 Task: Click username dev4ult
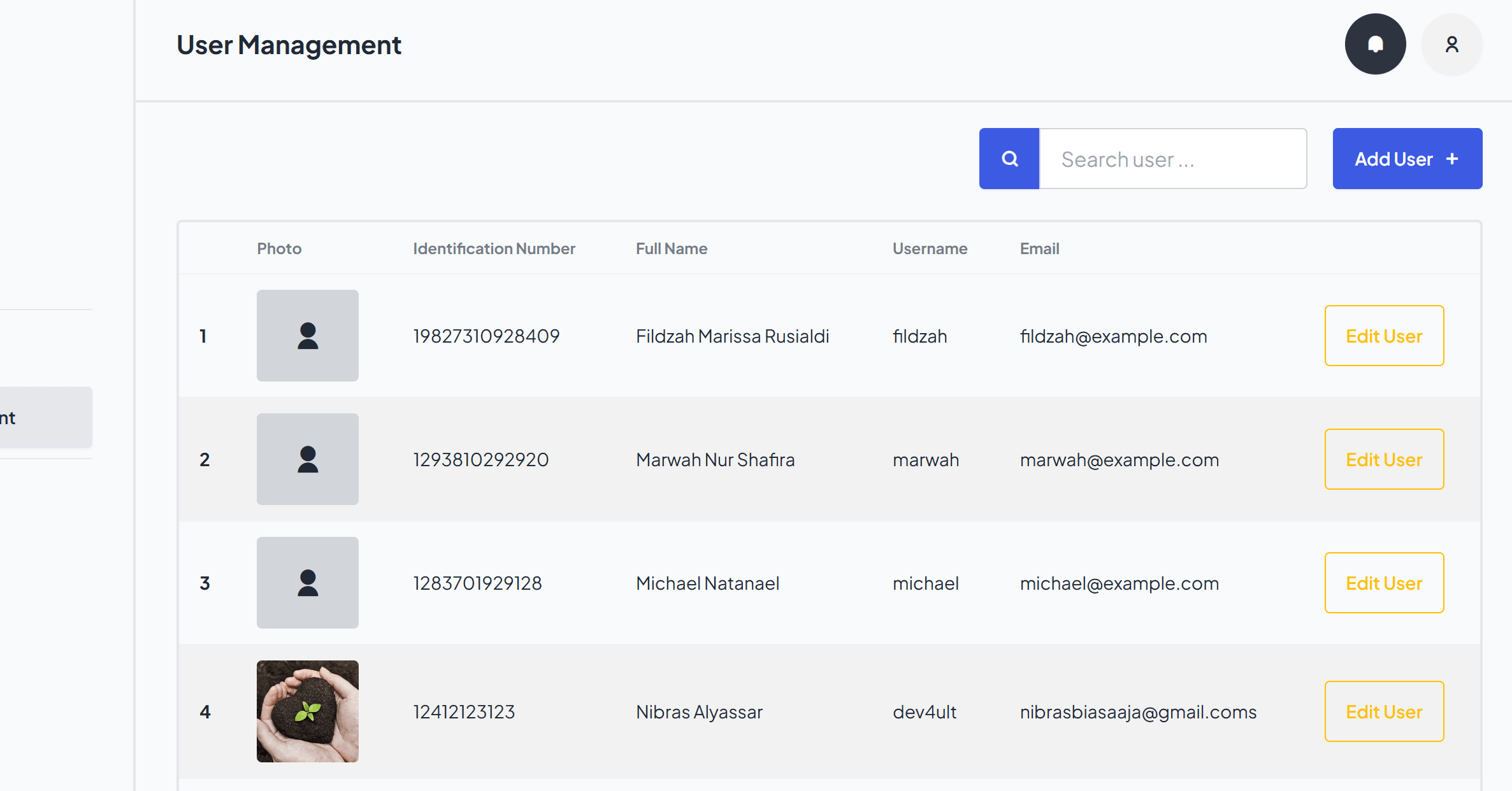click(x=925, y=712)
